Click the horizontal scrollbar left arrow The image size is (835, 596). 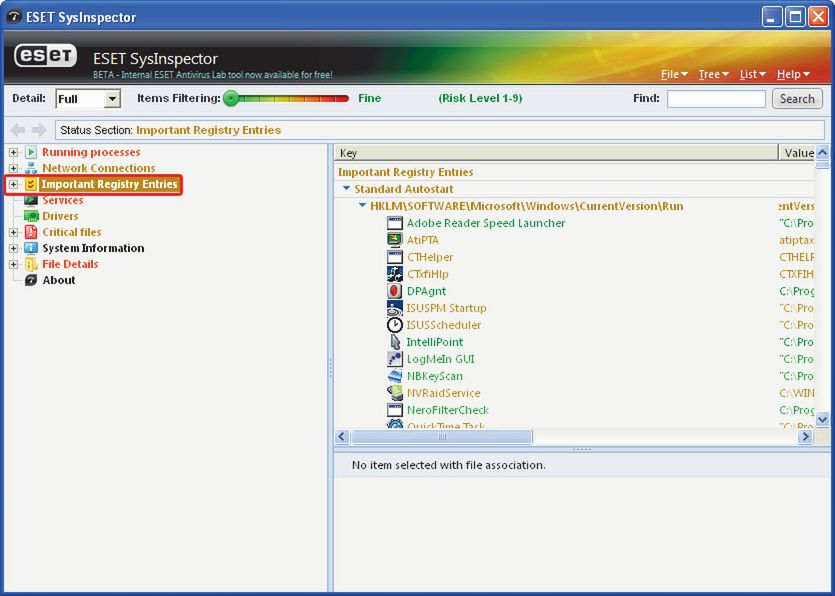pyautogui.click(x=342, y=437)
